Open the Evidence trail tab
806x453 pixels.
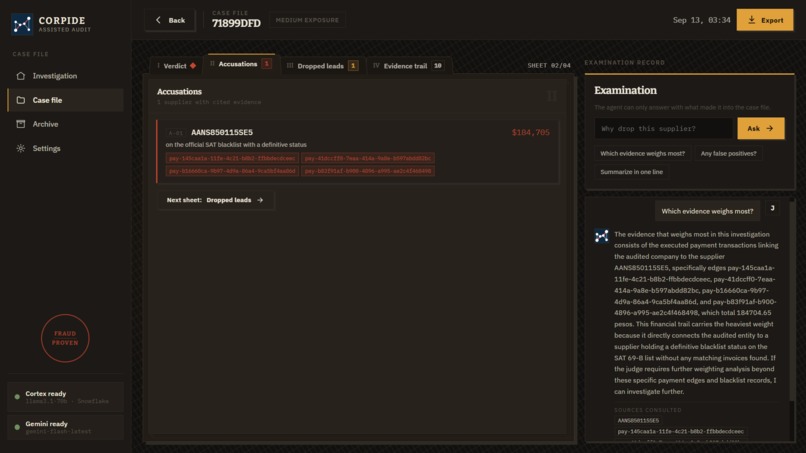[x=409, y=66]
